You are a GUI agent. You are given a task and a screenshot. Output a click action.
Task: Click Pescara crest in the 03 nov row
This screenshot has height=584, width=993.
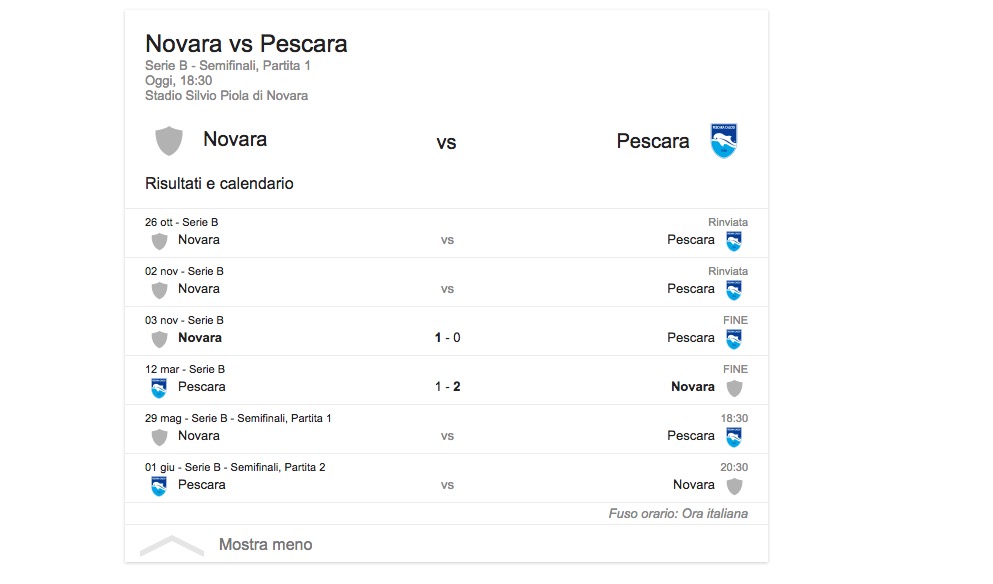pos(734,339)
